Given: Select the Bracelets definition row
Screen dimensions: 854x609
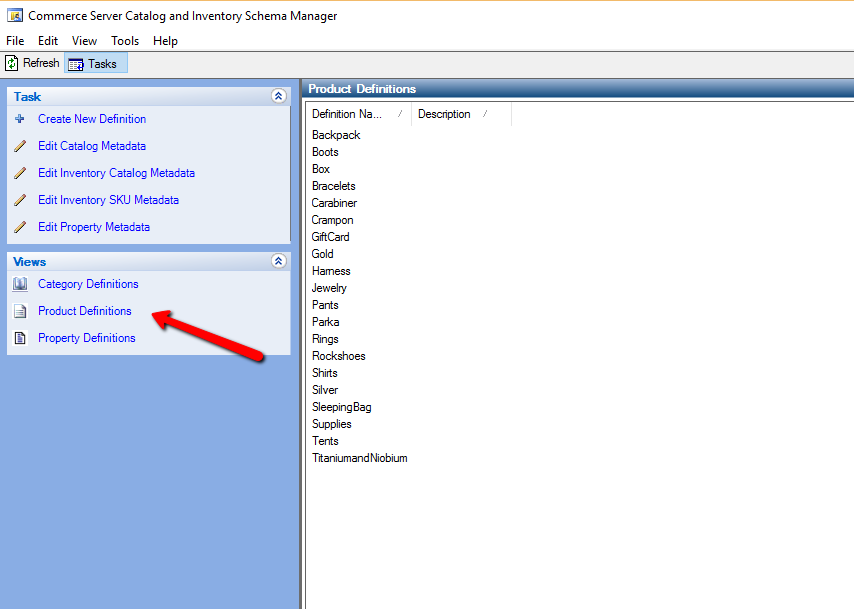Looking at the screenshot, I should pos(333,186).
